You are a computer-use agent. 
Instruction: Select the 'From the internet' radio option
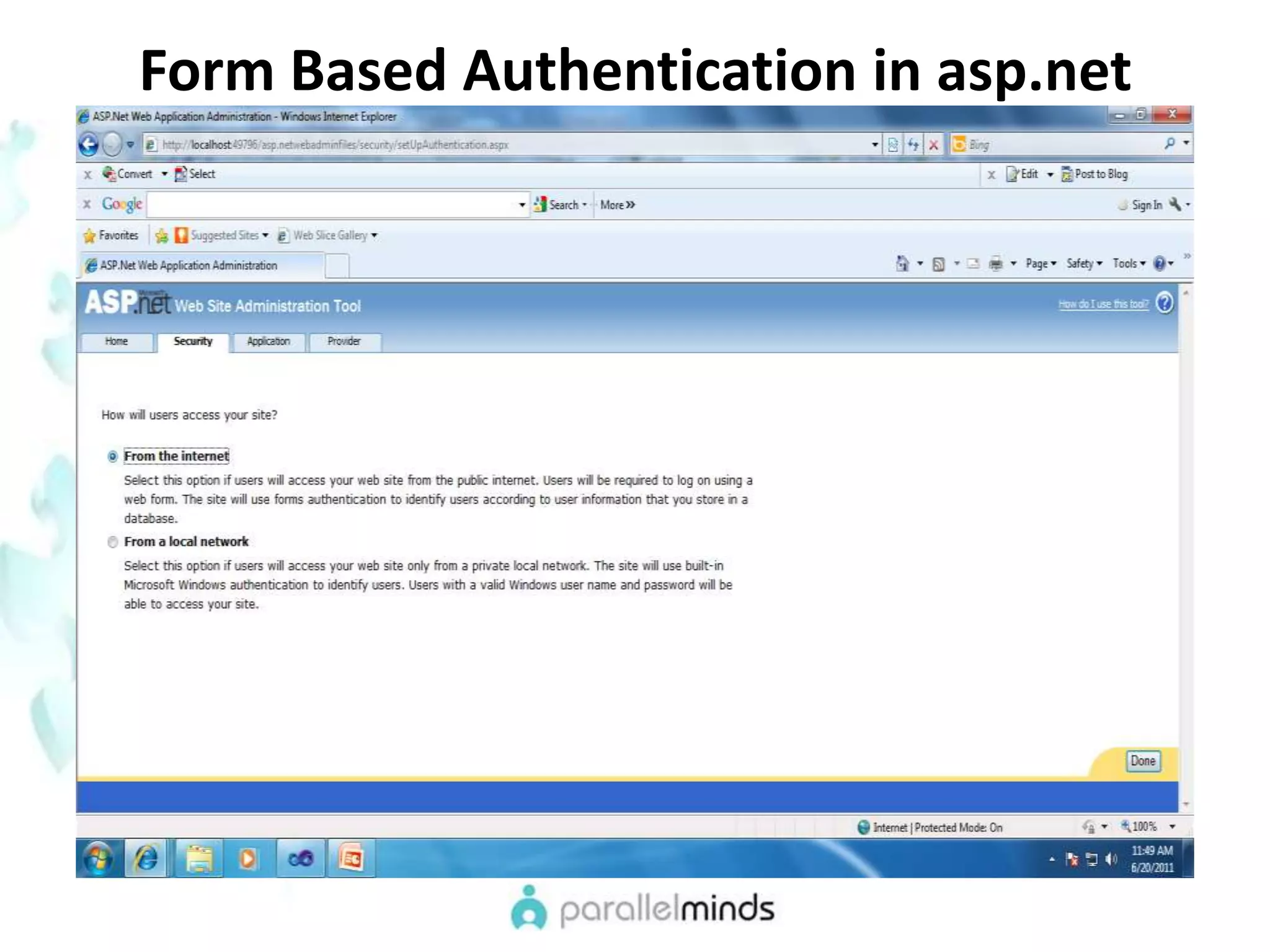tap(112, 457)
